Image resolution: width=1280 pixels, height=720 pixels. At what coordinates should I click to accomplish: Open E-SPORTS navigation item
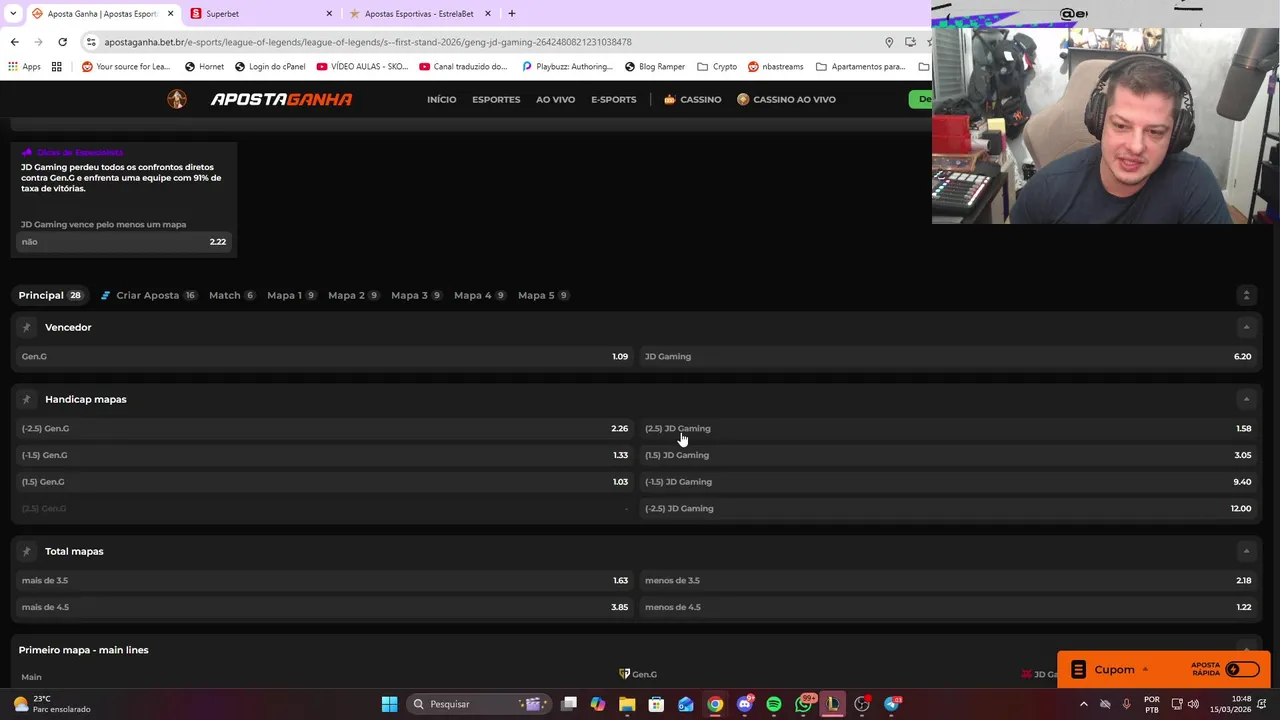pos(613,99)
